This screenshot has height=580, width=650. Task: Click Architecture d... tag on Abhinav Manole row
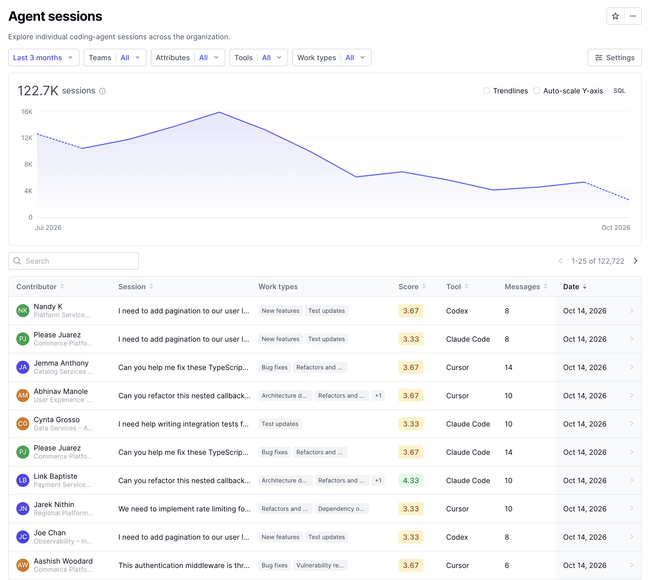tap(284, 396)
